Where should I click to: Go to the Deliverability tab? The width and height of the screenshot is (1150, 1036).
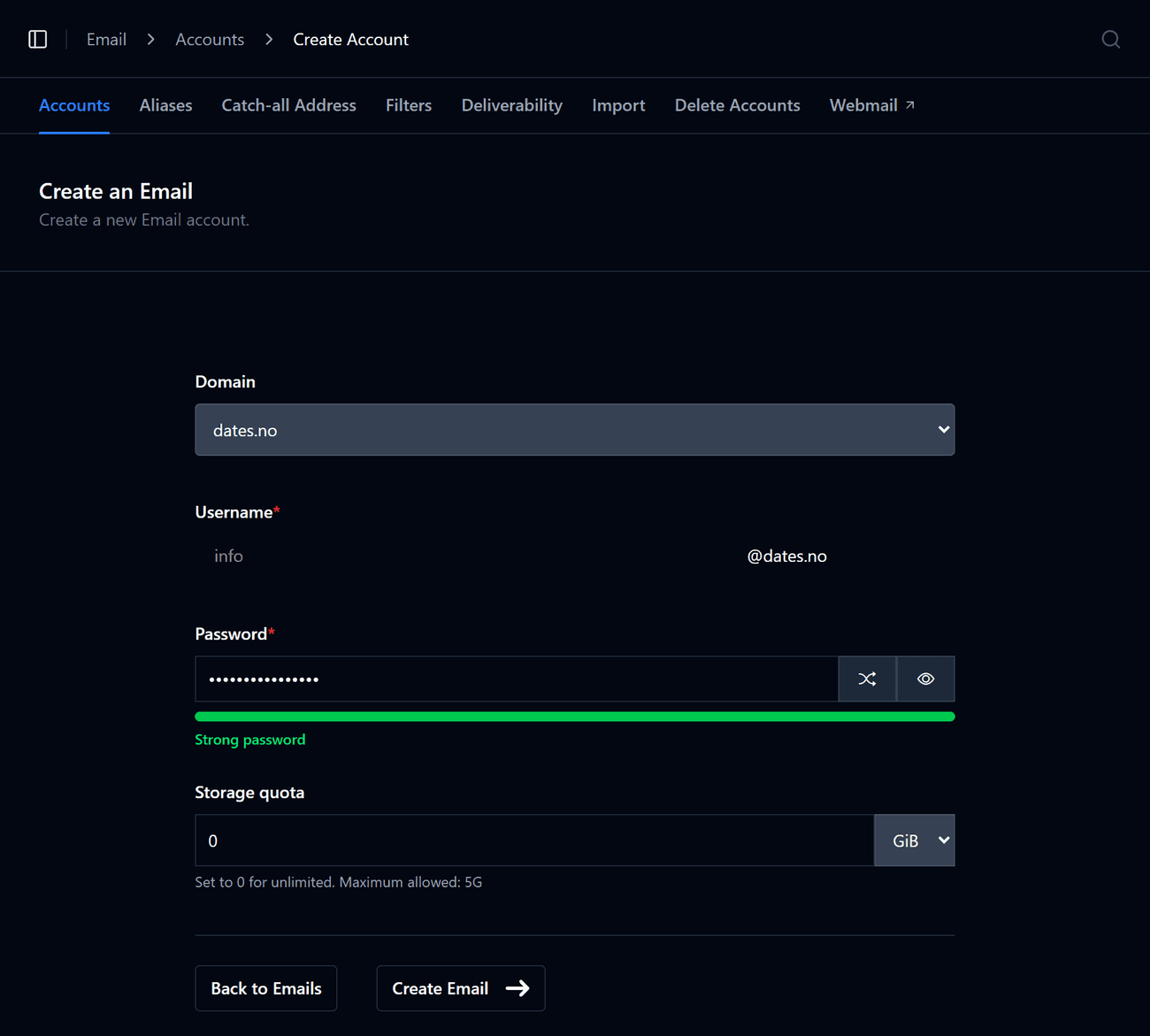pos(512,105)
